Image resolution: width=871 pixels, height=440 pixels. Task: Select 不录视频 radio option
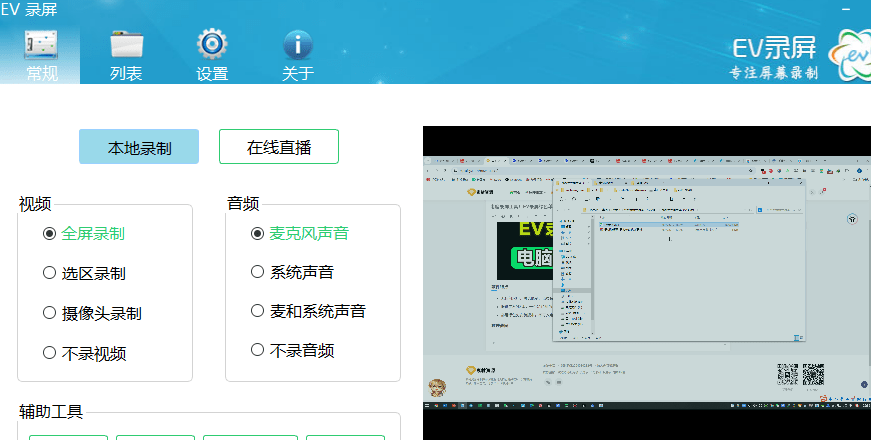coord(84,353)
